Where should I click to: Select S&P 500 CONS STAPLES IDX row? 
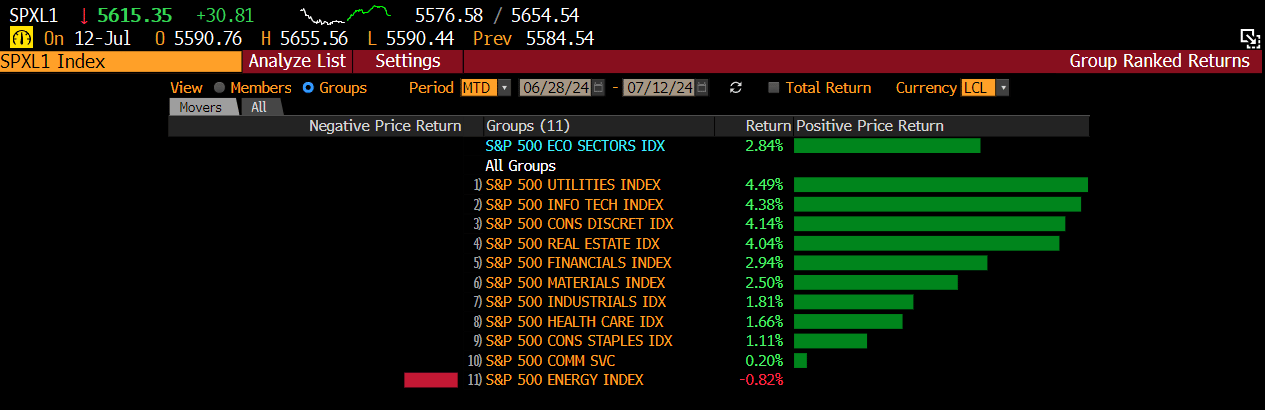(x=579, y=341)
